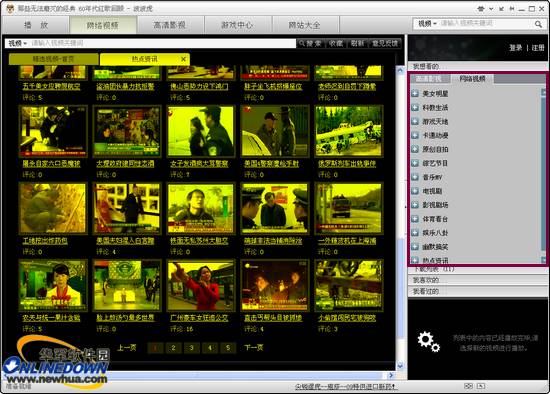Screen dimensions: 550x394
Task: Click the first status bar icon at bottom right
Action: point(468,386)
